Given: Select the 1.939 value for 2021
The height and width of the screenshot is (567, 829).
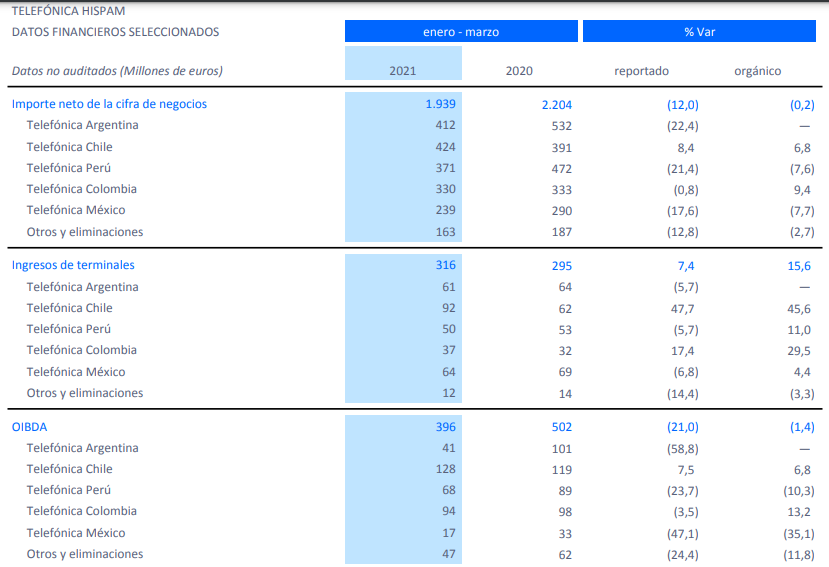Looking at the screenshot, I should [440, 104].
